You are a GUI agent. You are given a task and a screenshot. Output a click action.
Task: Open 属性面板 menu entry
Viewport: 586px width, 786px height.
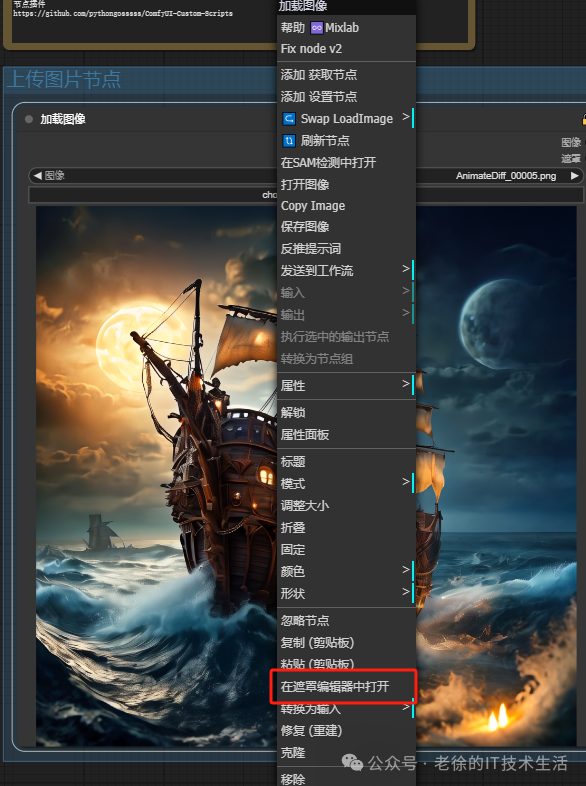(x=346, y=435)
